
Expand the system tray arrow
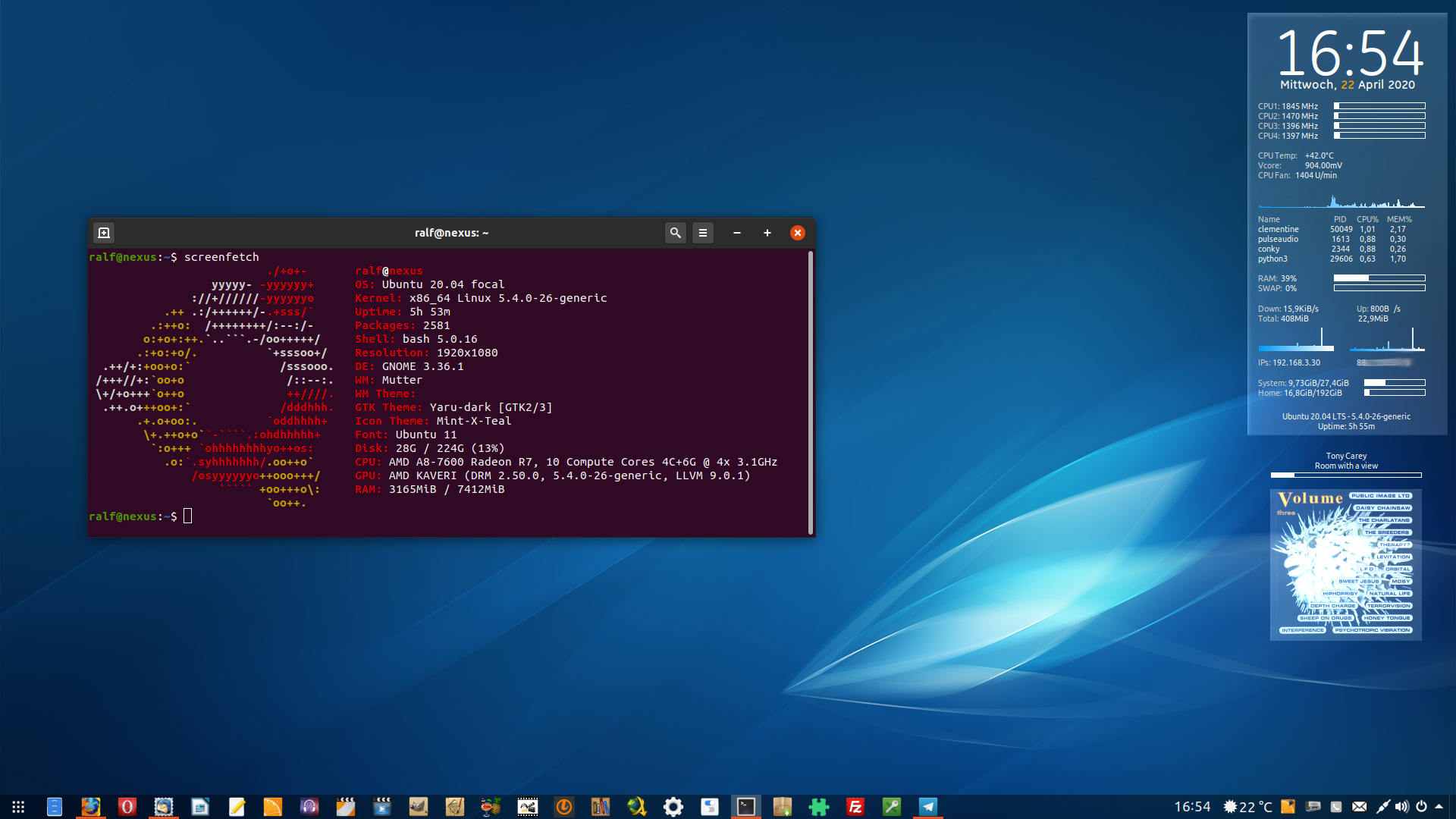click(1439, 807)
